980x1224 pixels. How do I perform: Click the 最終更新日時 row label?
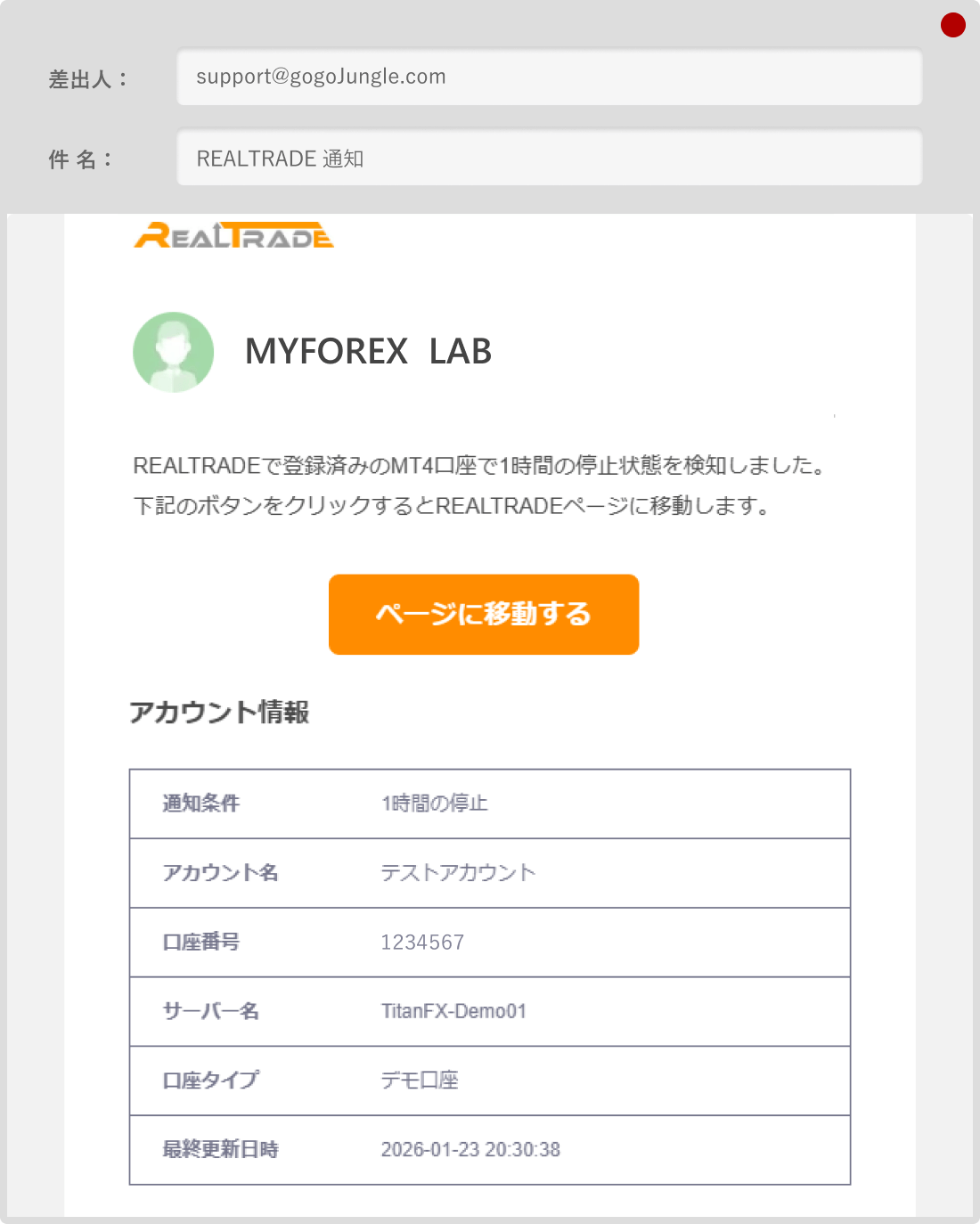[220, 1150]
